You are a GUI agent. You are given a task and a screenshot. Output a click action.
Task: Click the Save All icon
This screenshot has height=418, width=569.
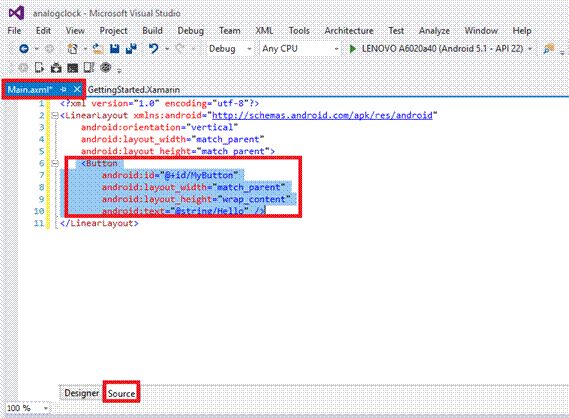(x=131, y=49)
